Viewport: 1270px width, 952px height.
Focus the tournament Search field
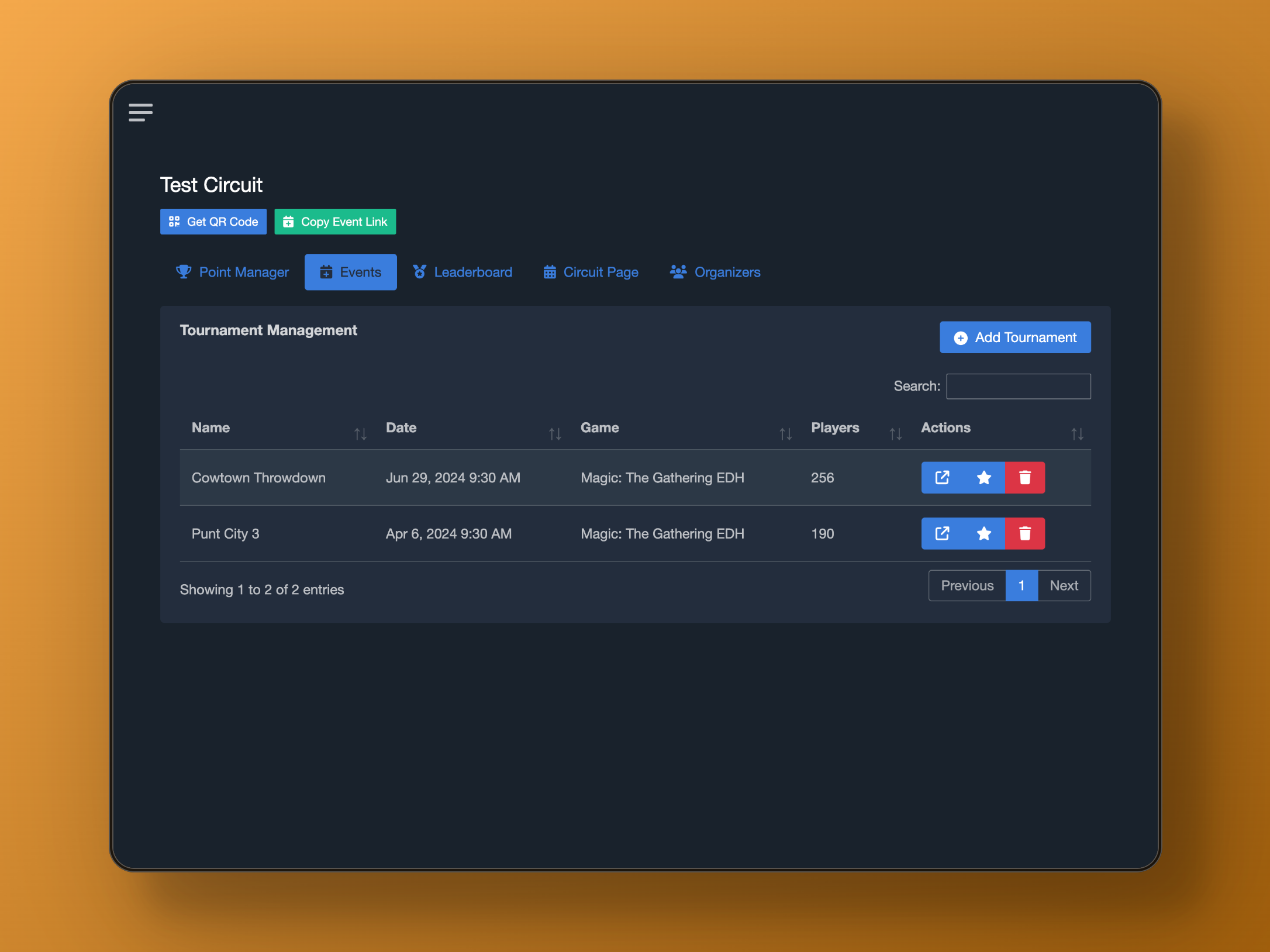[1018, 386]
